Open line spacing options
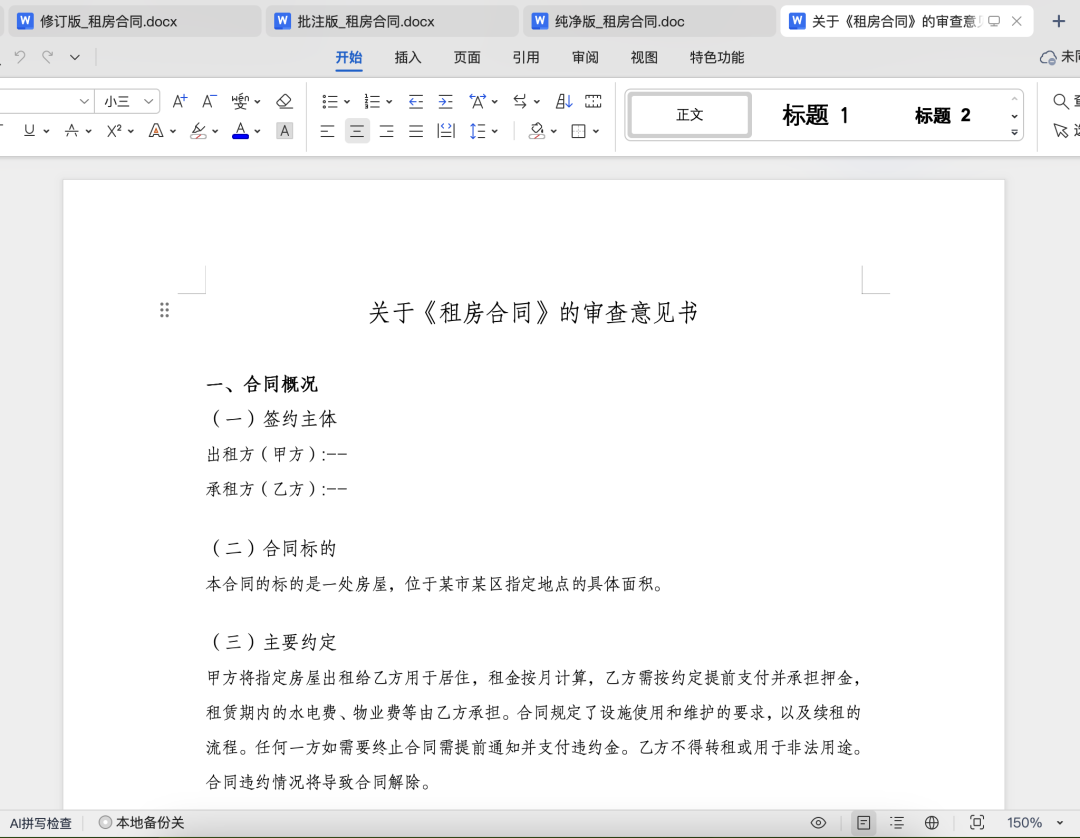The width and height of the screenshot is (1080, 838). coord(477,131)
